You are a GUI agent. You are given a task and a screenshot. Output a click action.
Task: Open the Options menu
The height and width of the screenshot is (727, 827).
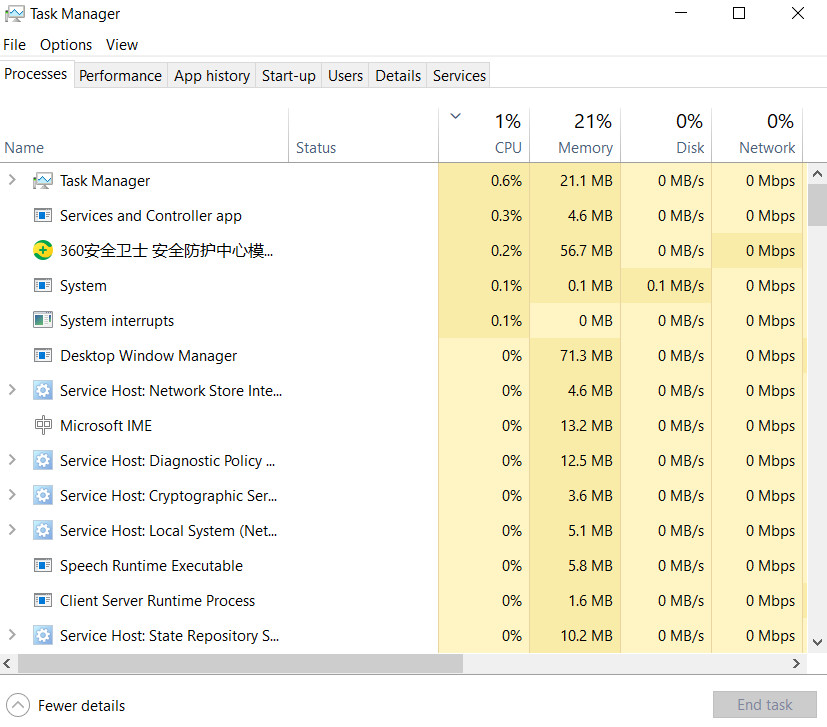pyautogui.click(x=66, y=45)
